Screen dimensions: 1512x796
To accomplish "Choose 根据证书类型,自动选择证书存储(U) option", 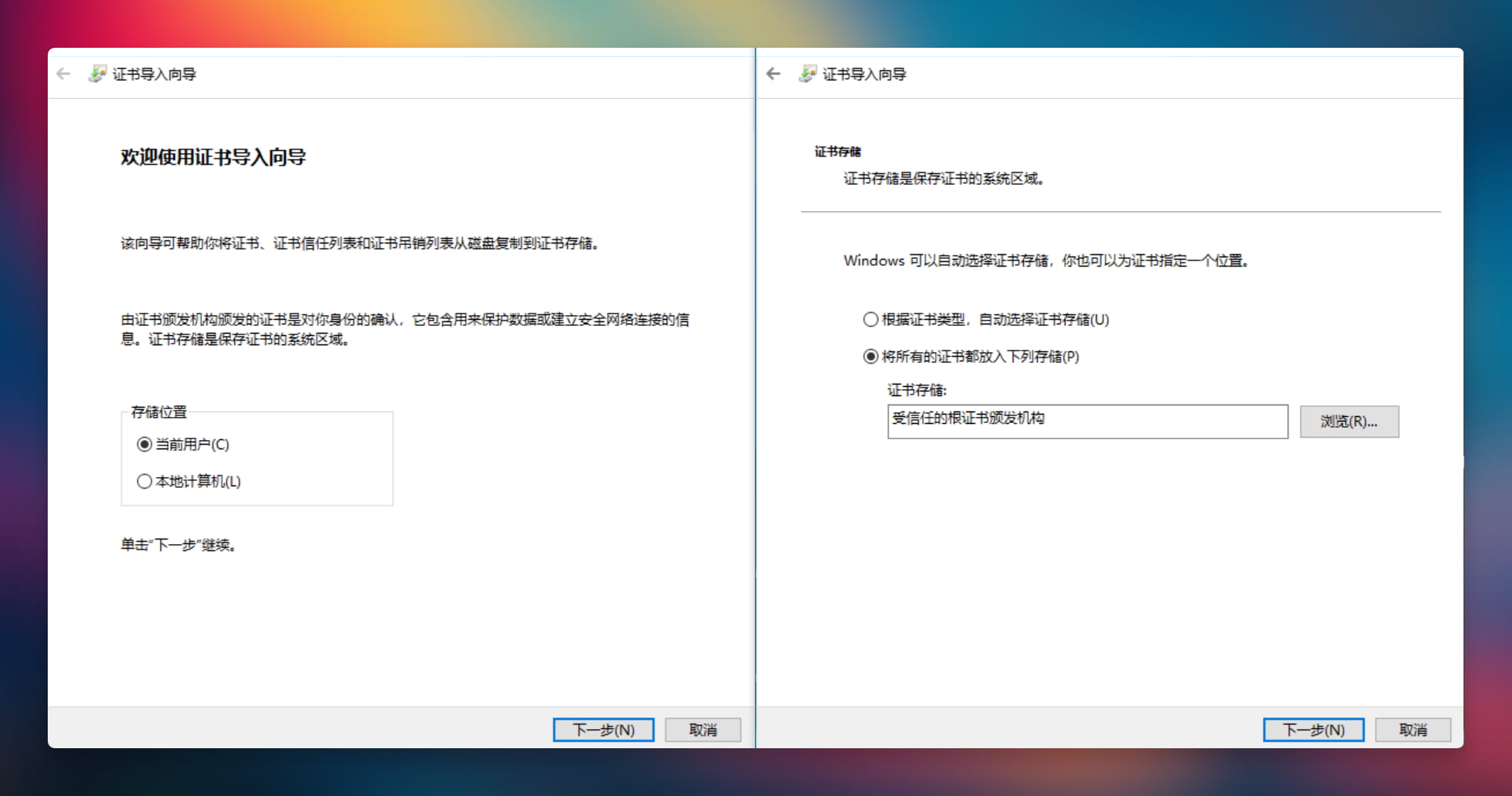I will [870, 320].
